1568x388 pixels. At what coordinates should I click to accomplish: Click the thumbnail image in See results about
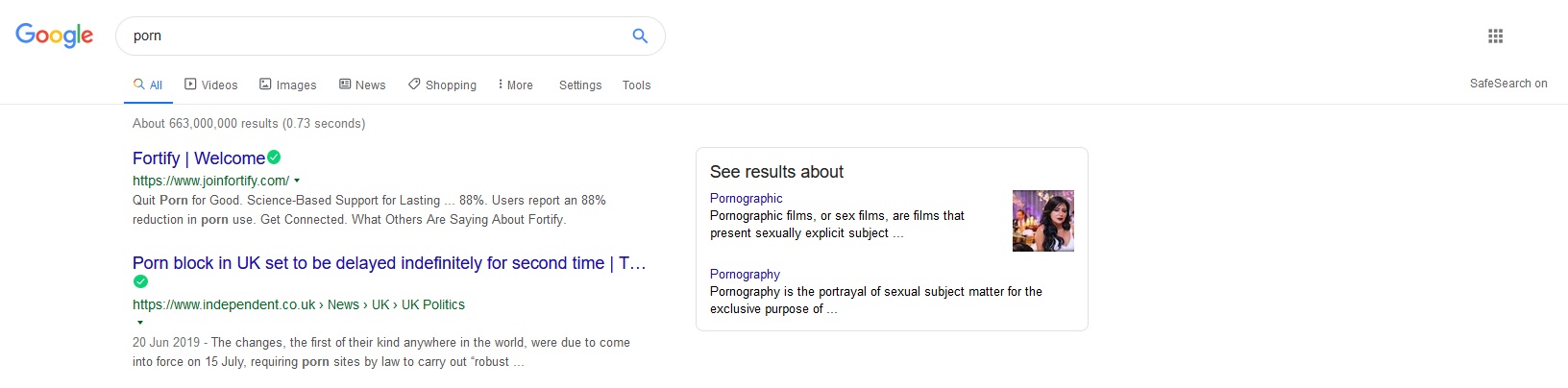(x=1043, y=221)
